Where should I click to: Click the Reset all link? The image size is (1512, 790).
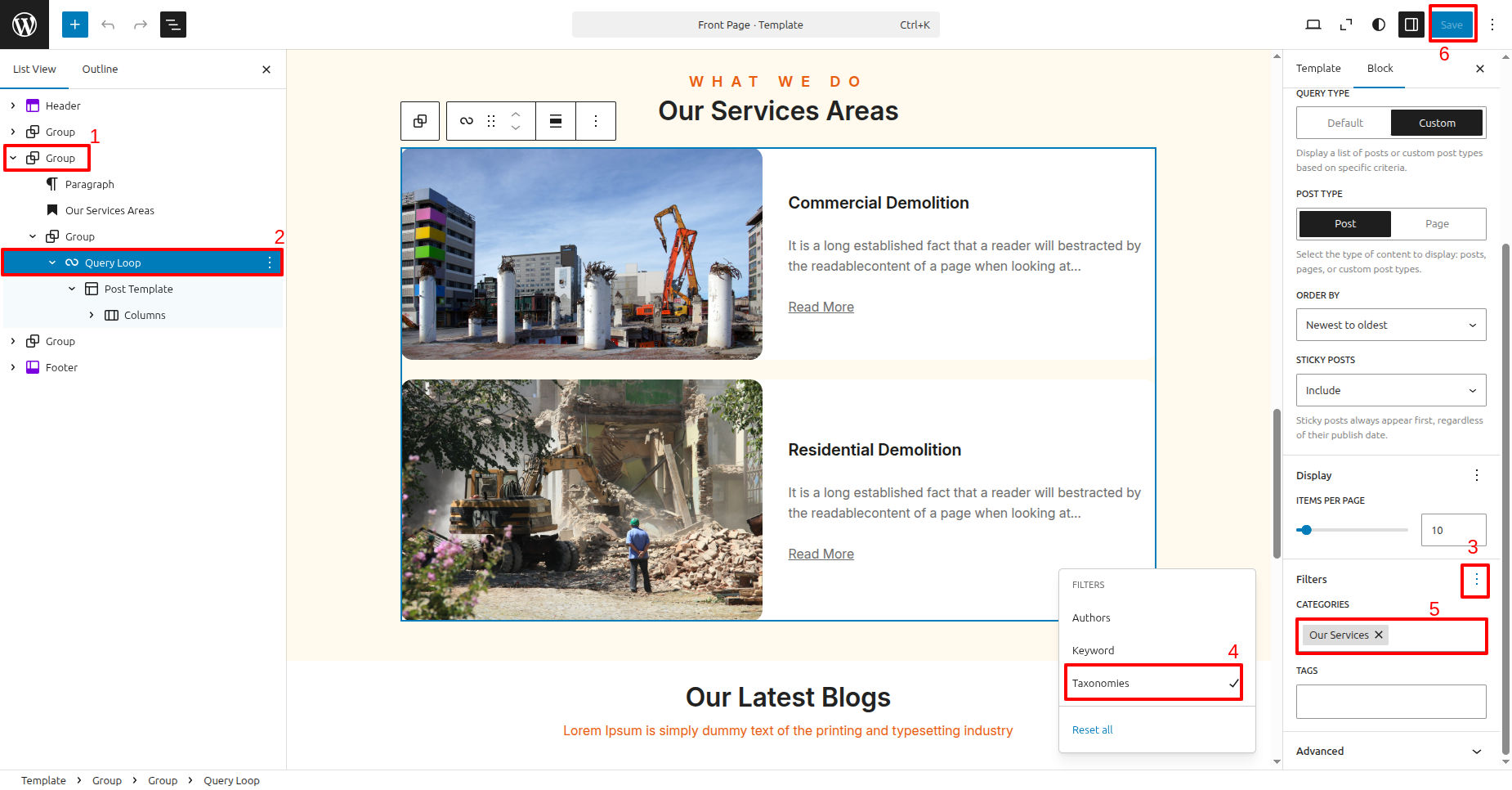click(1092, 729)
